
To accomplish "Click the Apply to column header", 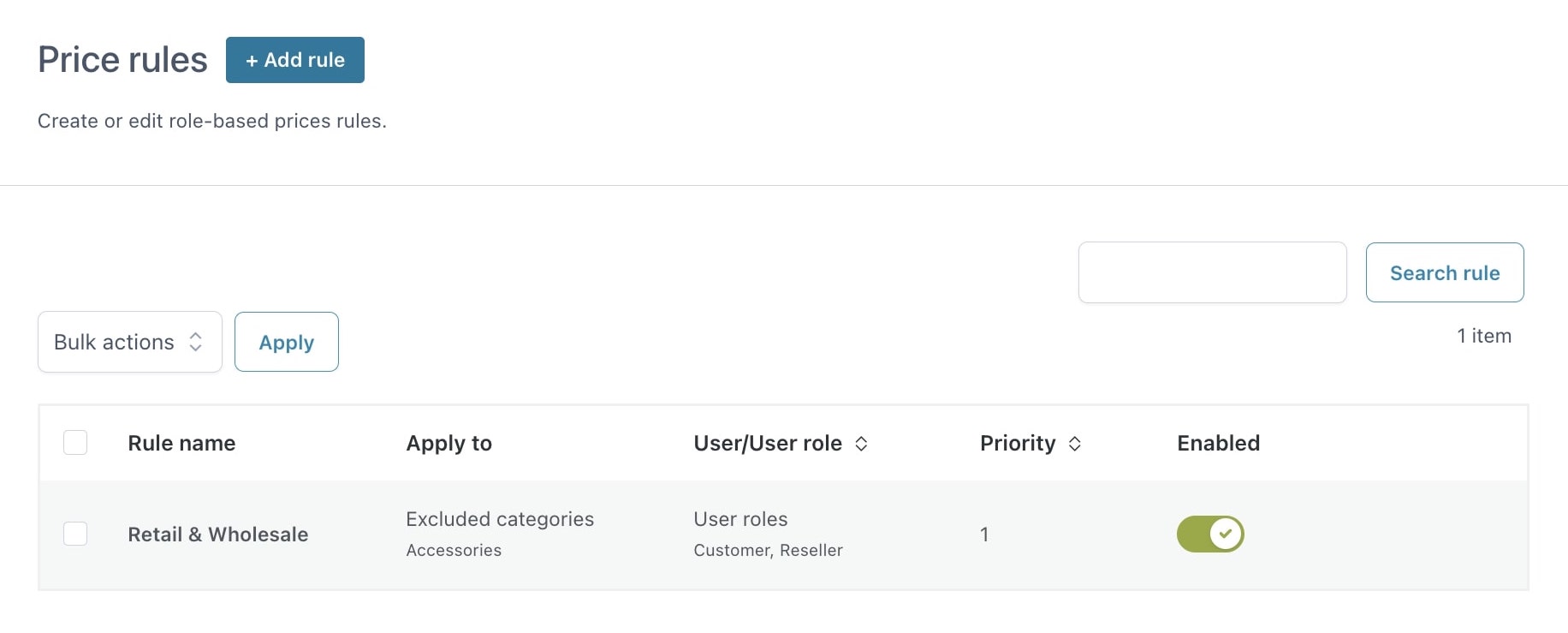I will (448, 444).
